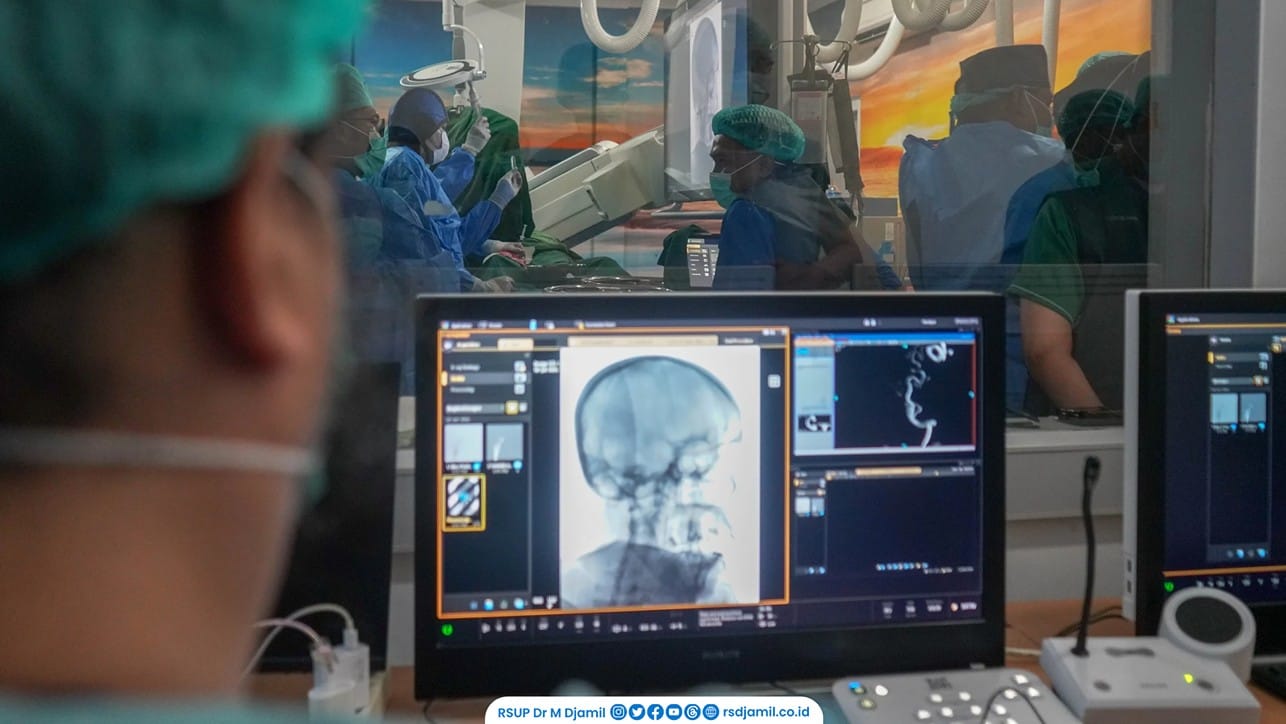Click the green power indicator at bottom-left of monitor

coord(447,628)
